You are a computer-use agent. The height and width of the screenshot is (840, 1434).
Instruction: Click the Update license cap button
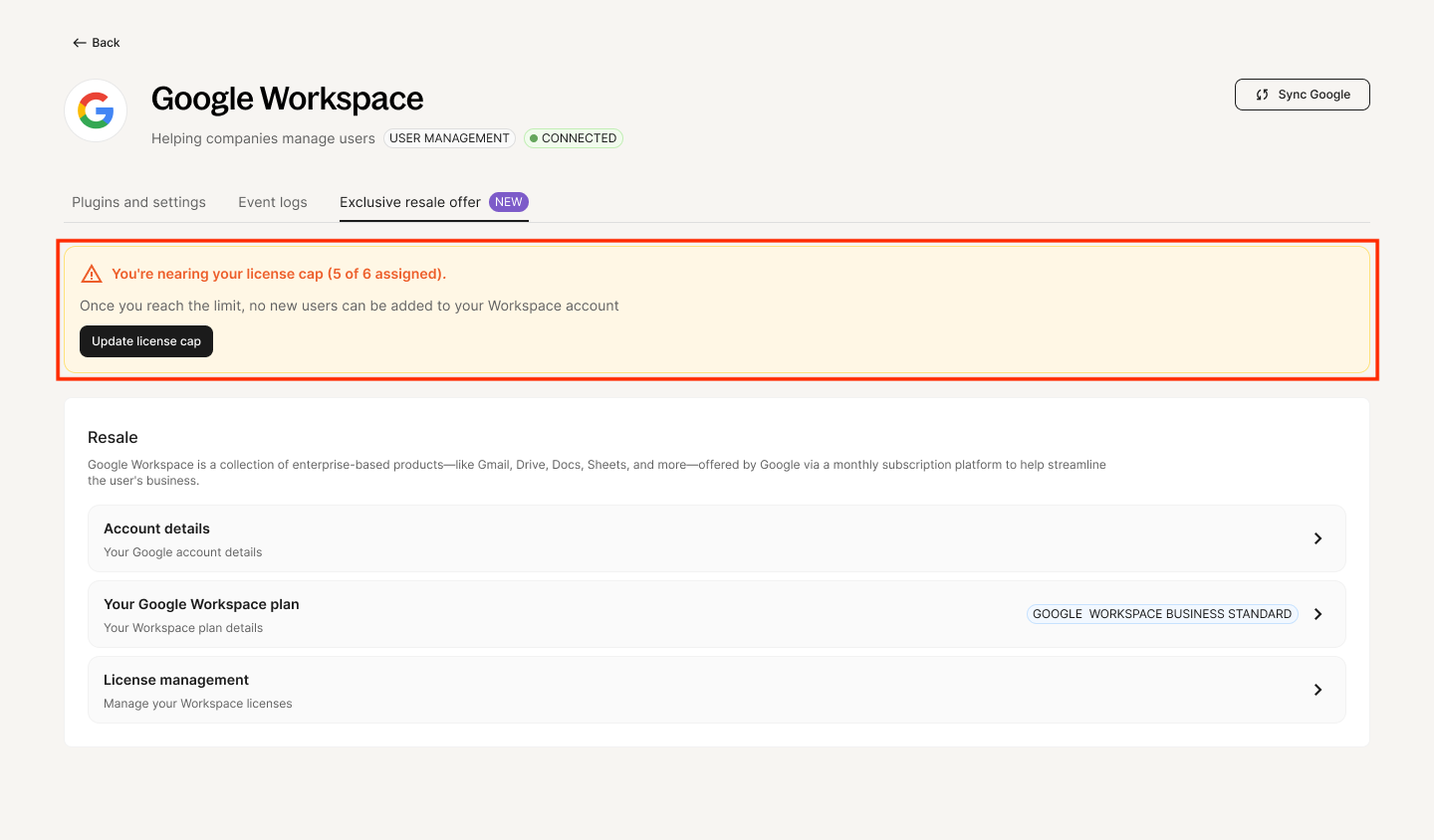(146, 341)
